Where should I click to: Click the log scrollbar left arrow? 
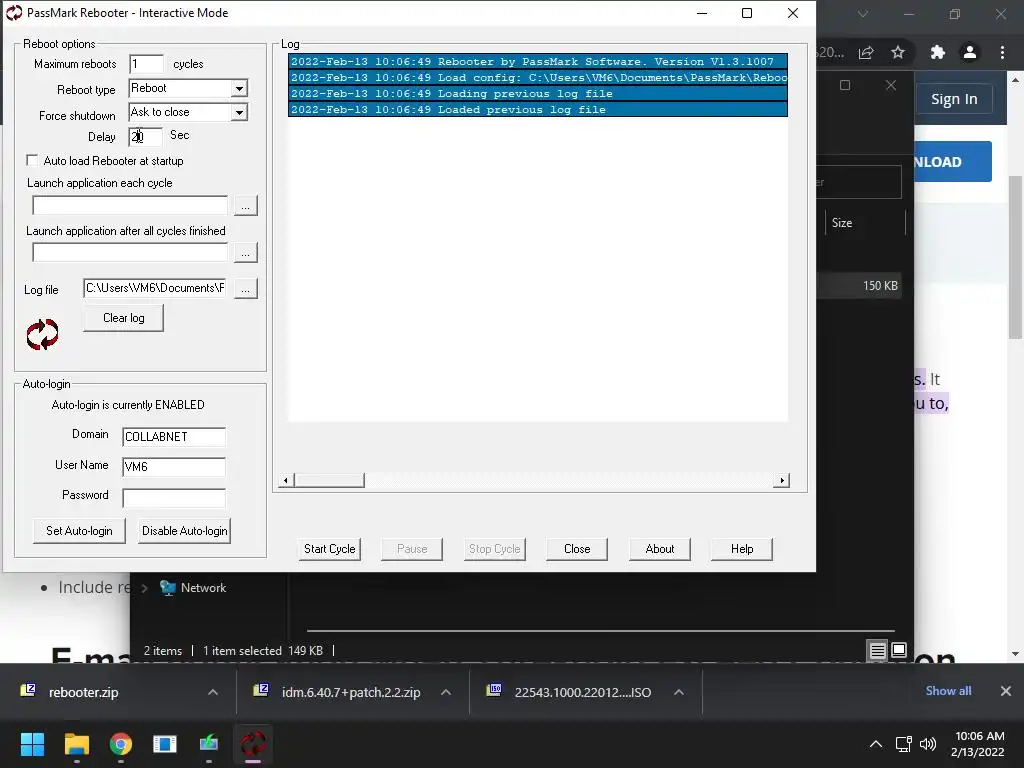coord(285,481)
